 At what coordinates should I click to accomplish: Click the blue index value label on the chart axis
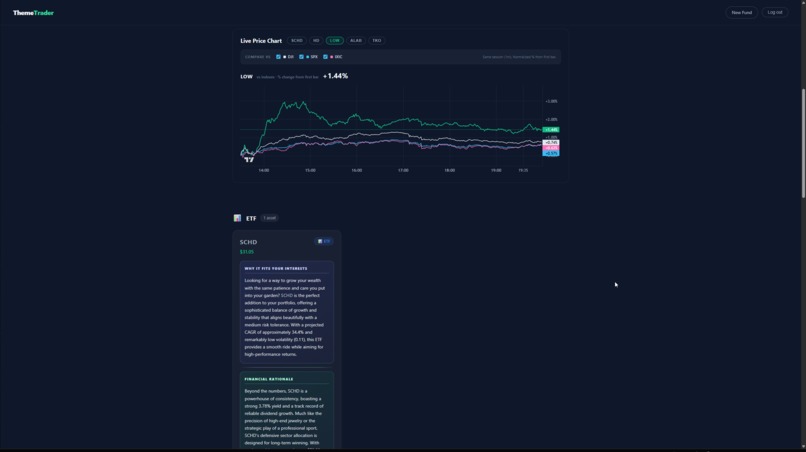551,153
